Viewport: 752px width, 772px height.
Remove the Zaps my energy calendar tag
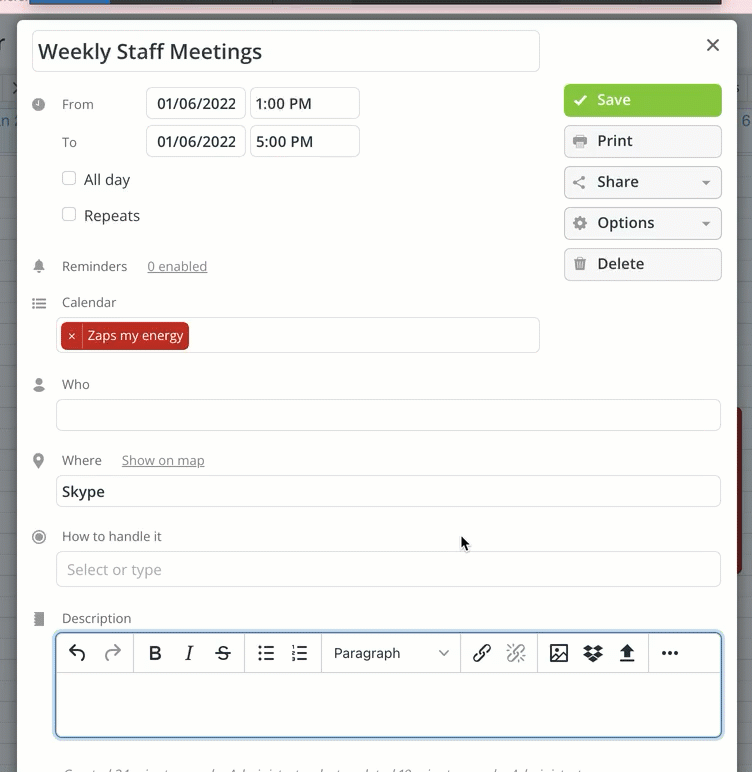(x=72, y=336)
